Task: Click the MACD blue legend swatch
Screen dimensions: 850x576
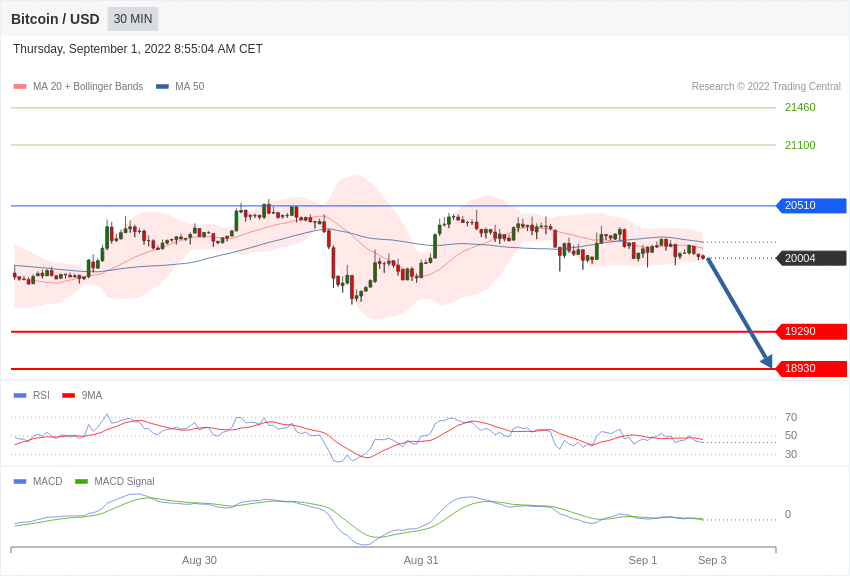Action: 20,481
